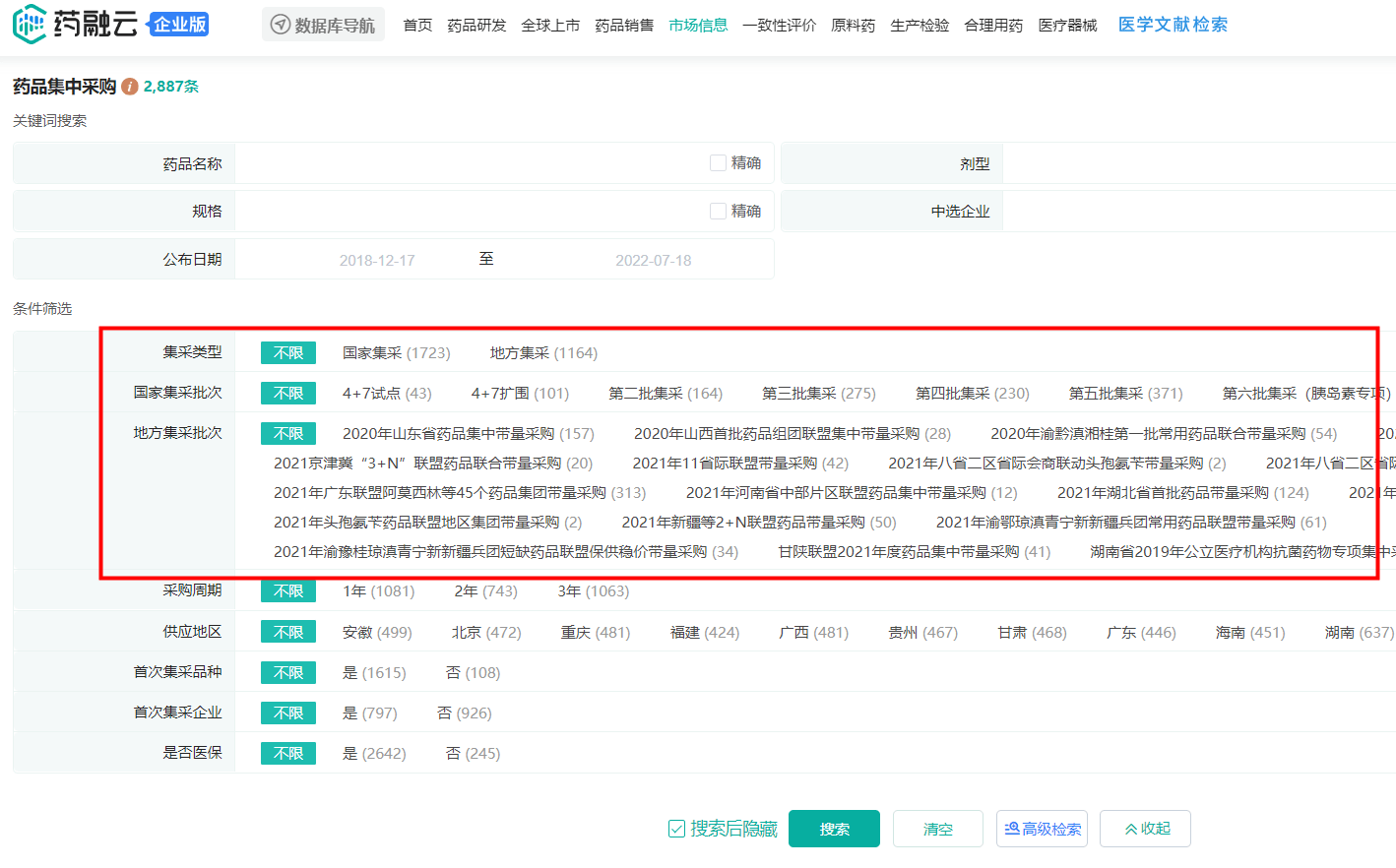Select 2020年山东省药品集中带量采购 (157)
Screen dimensions: 1396x868
click(469, 433)
